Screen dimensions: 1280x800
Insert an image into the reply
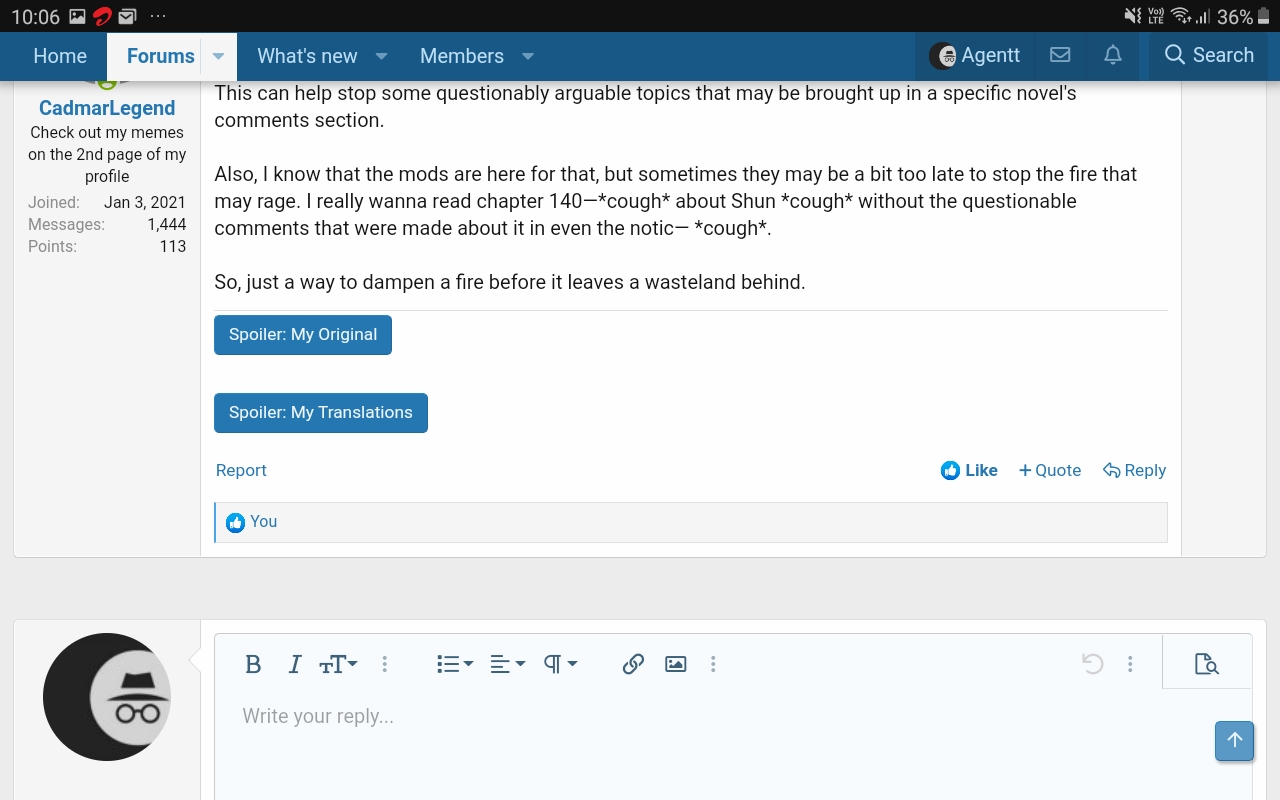click(675, 664)
